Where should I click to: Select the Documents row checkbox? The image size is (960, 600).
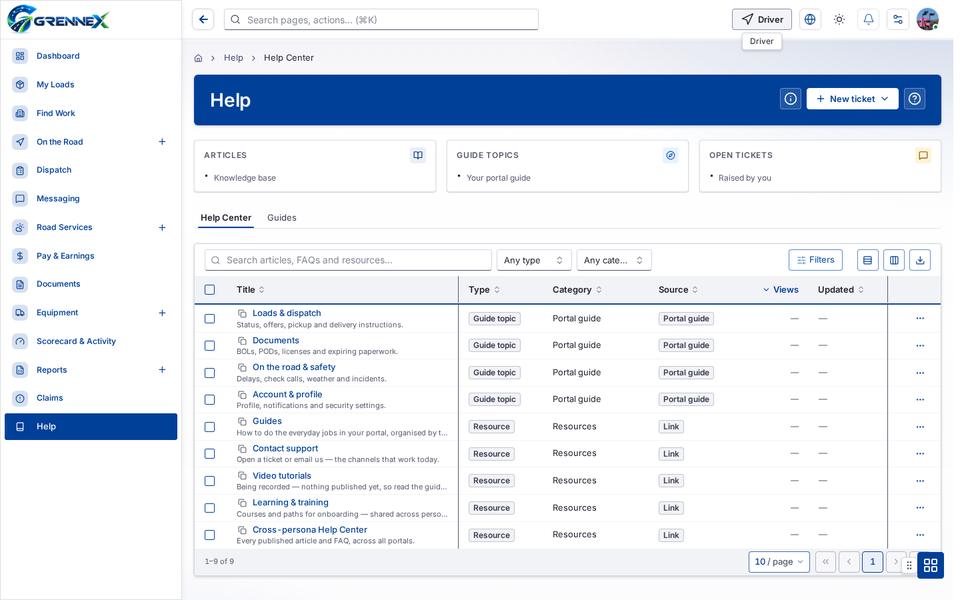coord(210,345)
